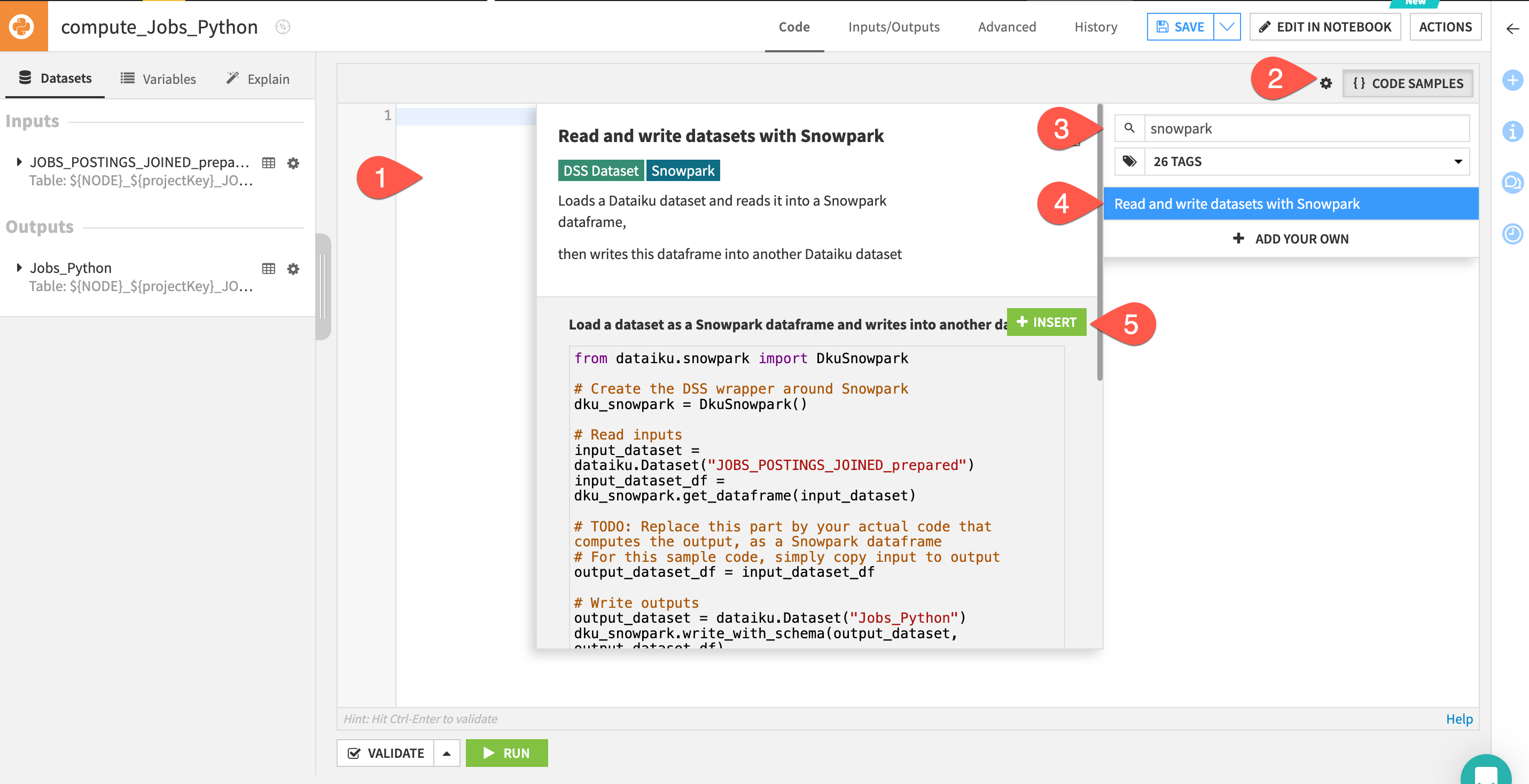Click table icon for Jobs_Python output

click(x=268, y=268)
